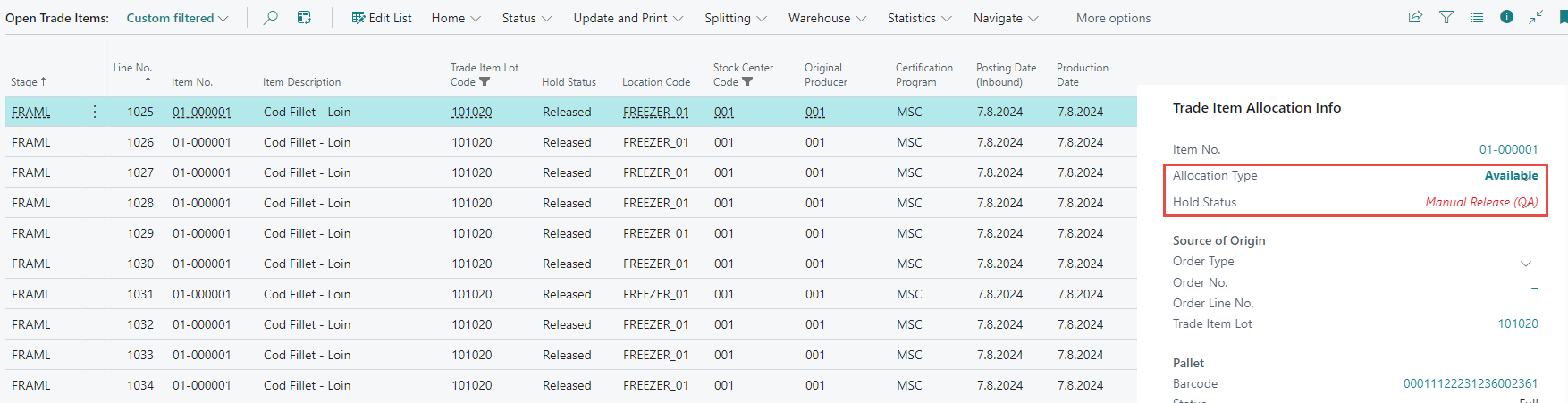The width and height of the screenshot is (1568, 403).
Task: Open the Statistics menu
Action: point(919,18)
